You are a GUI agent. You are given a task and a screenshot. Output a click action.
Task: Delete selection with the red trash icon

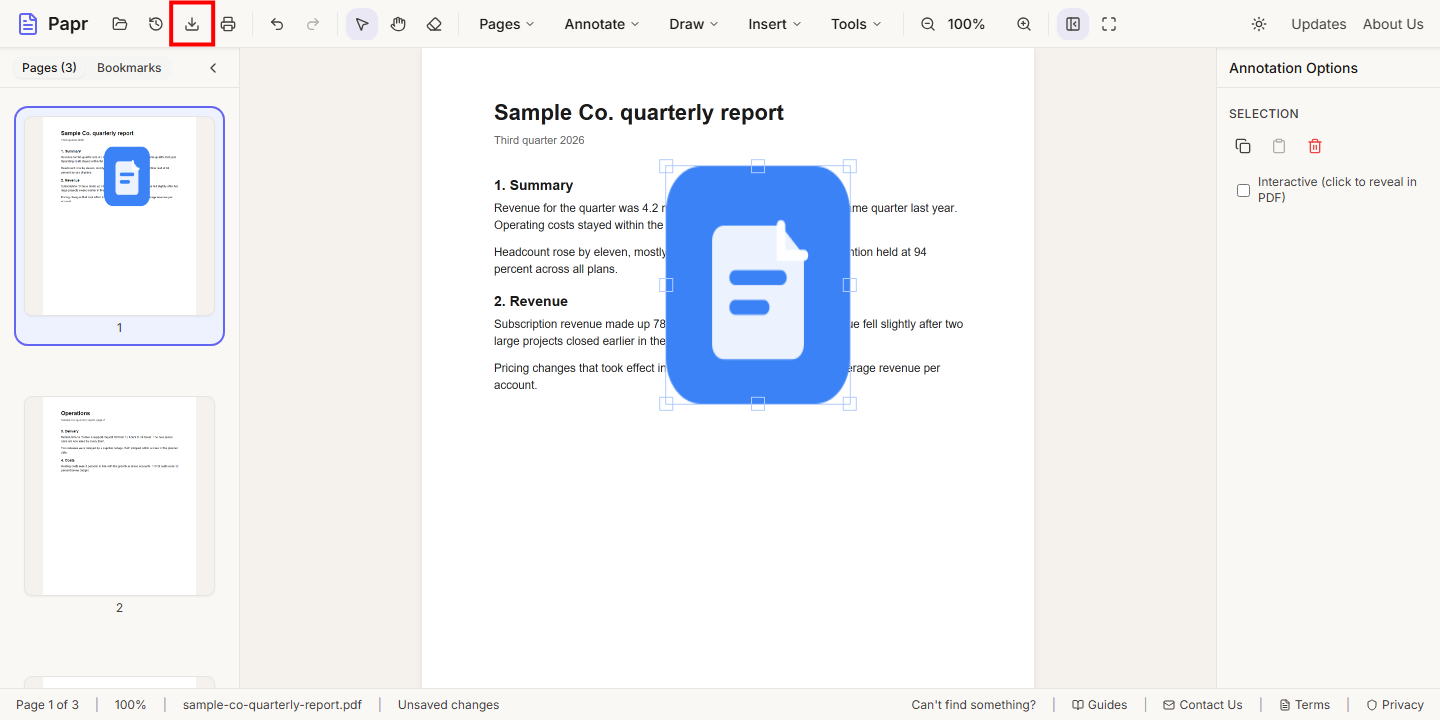coord(1315,146)
